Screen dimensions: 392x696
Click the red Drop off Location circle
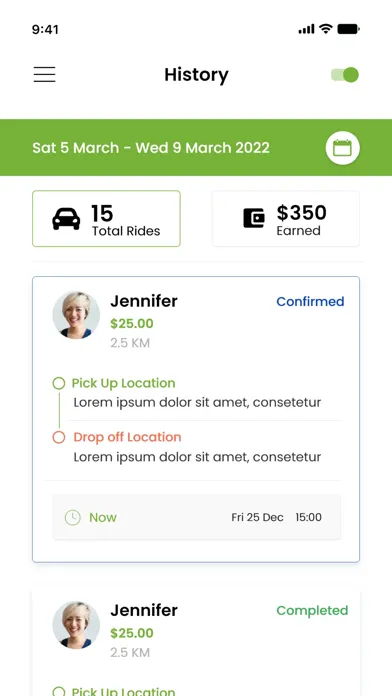tap(59, 437)
